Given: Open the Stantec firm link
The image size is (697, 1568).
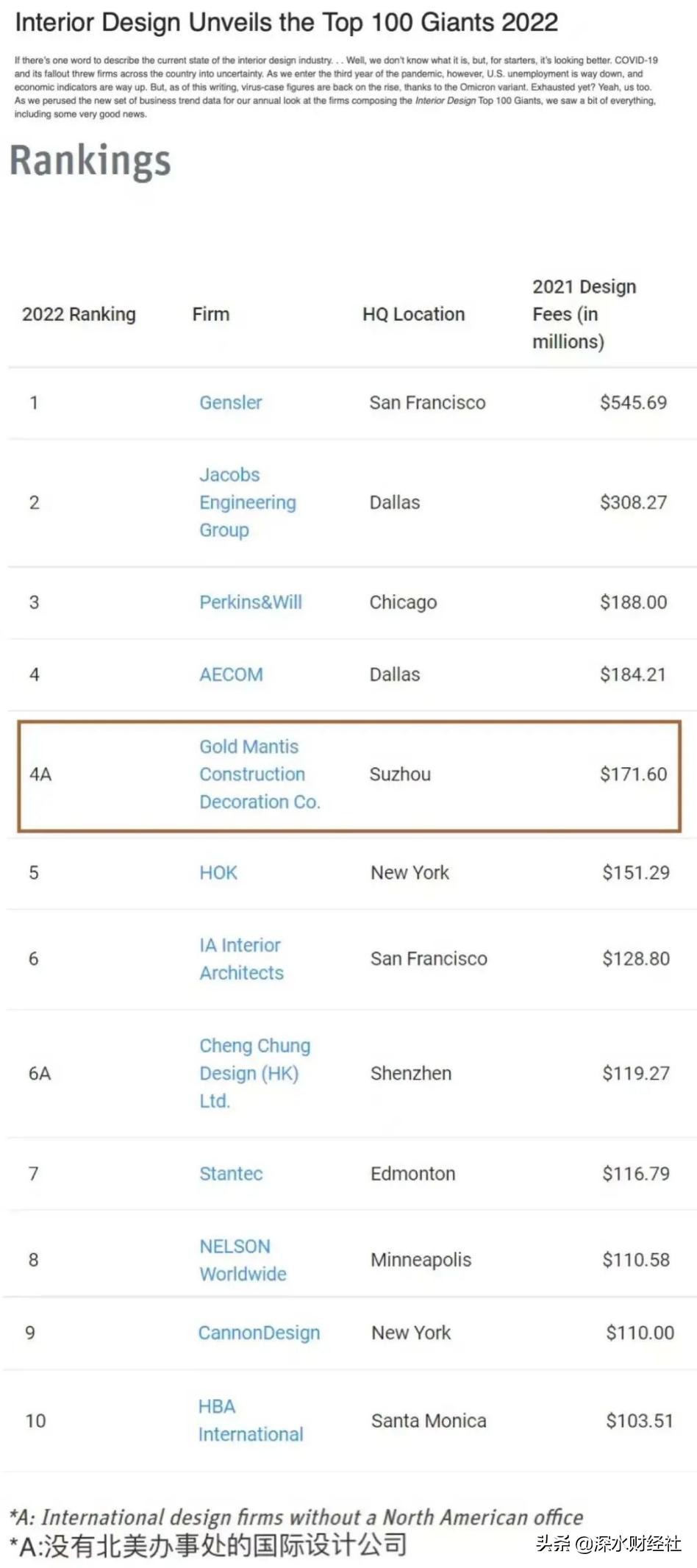Looking at the screenshot, I should pos(231,1174).
